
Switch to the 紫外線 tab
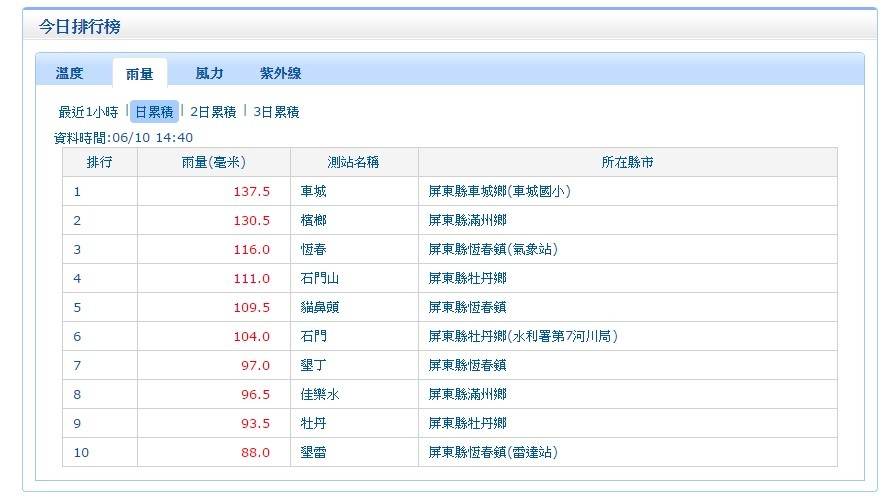pos(281,73)
